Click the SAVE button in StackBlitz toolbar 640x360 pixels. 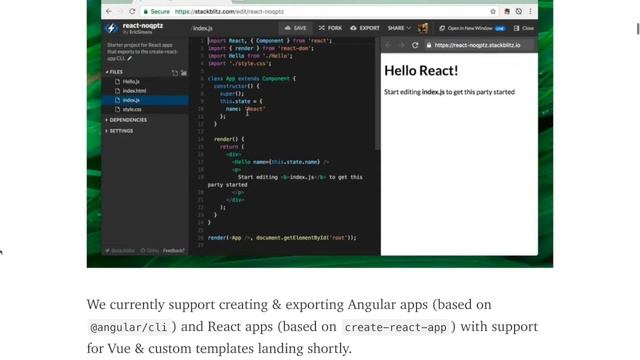tap(295, 28)
